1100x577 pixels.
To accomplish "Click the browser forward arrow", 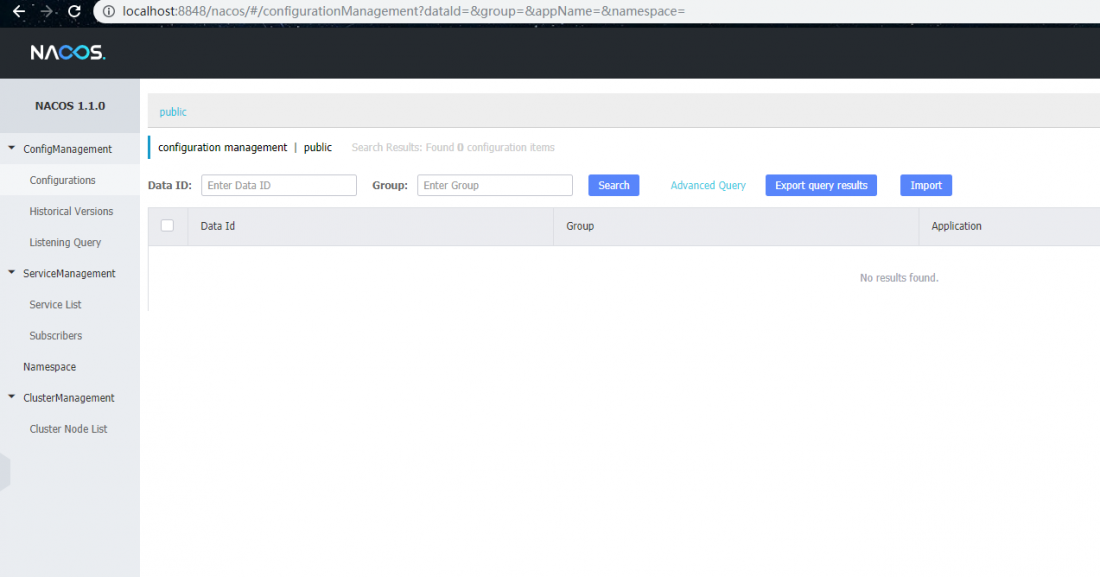I will 46,11.
